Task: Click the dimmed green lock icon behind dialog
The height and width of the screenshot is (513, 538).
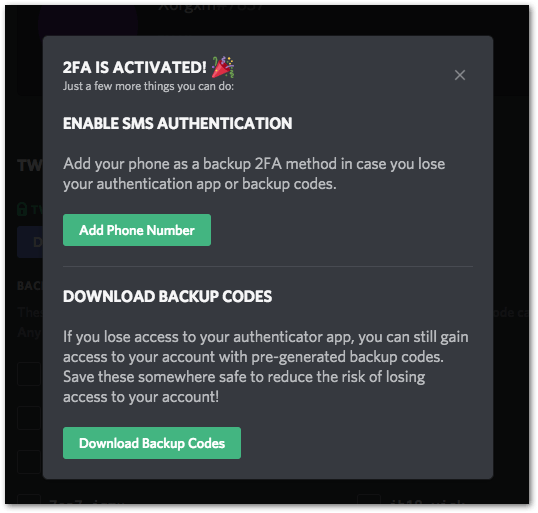Action: tap(22, 209)
